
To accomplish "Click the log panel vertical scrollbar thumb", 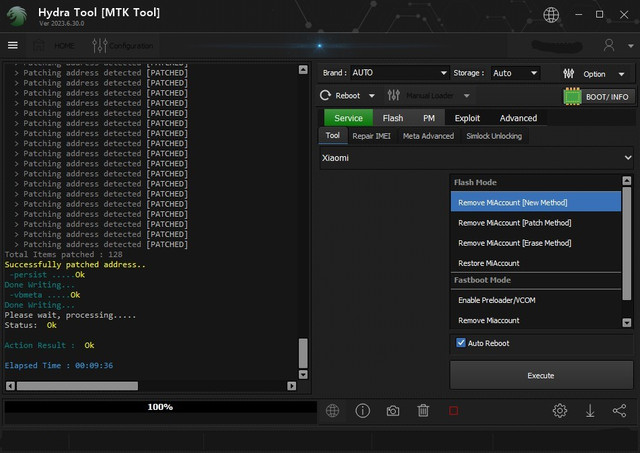I will [x=303, y=353].
